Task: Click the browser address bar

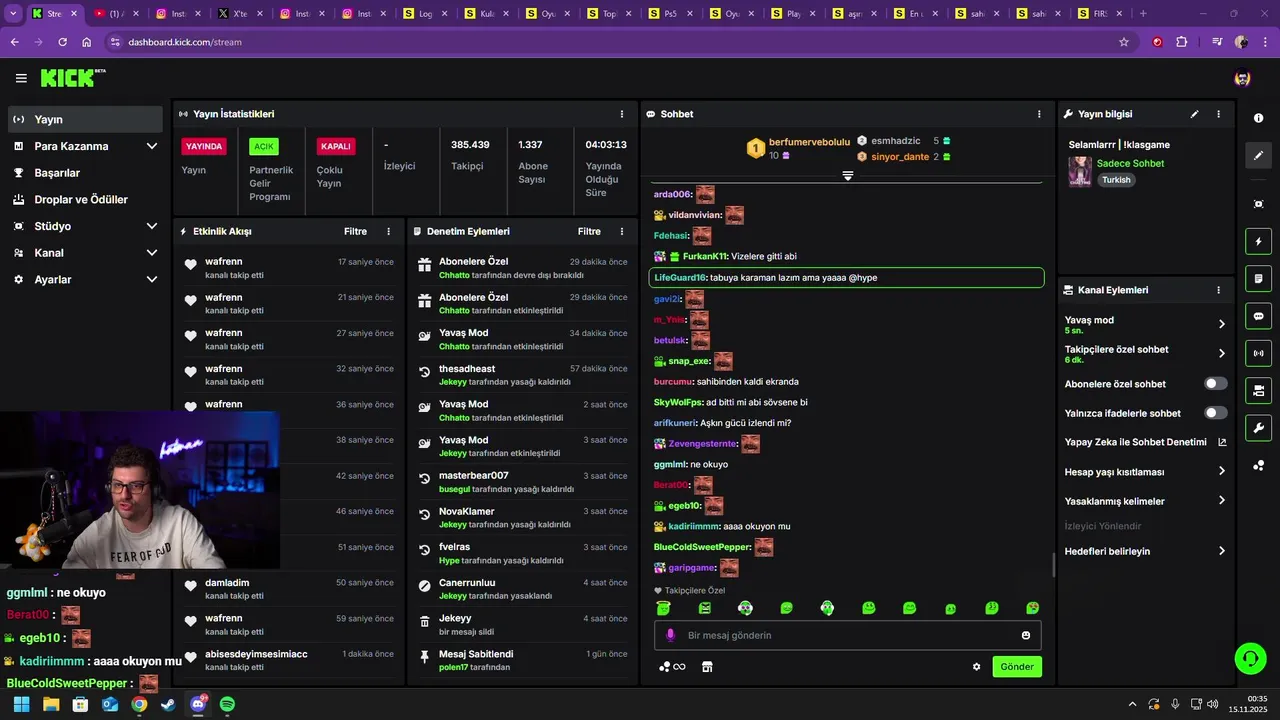Action: click(x=620, y=42)
